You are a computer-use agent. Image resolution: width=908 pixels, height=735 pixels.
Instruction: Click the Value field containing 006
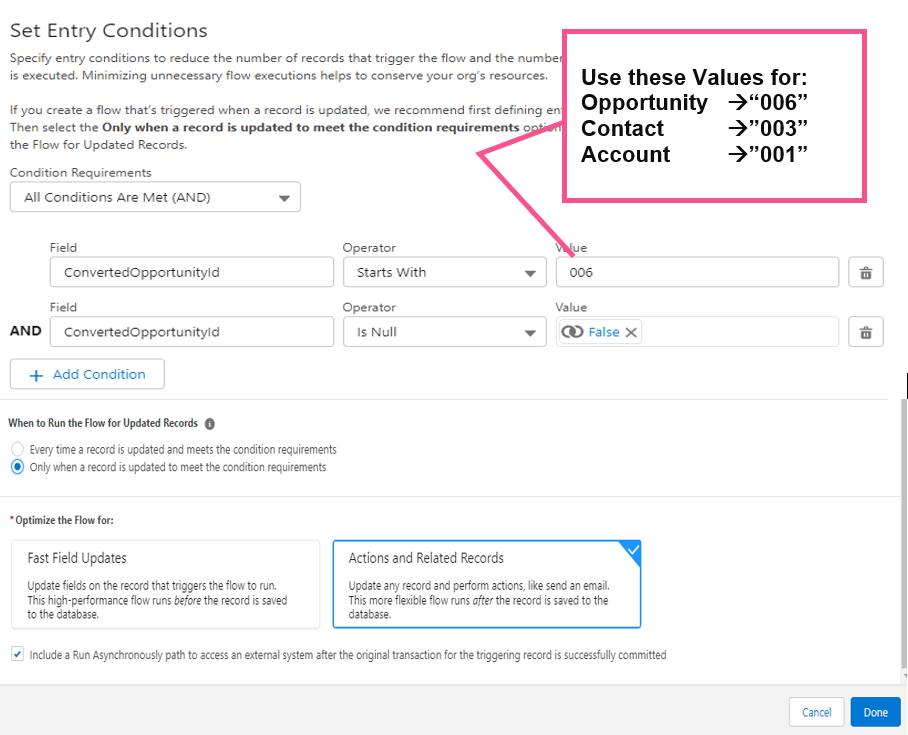697,272
